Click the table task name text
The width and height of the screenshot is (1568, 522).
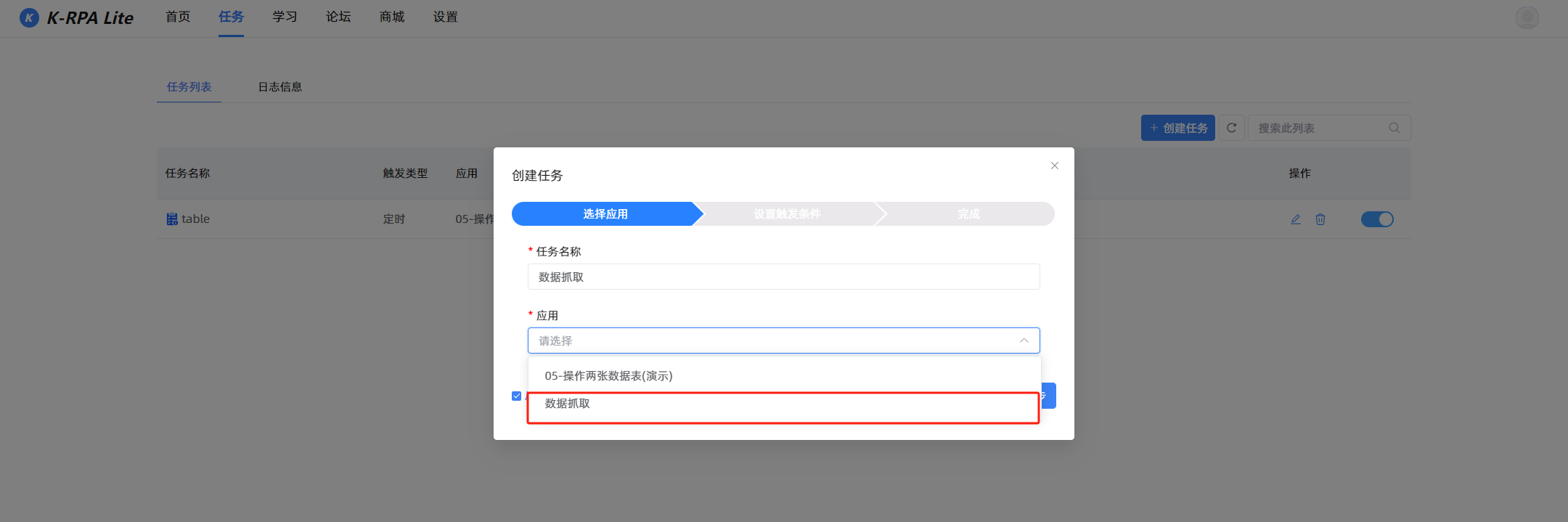tap(195, 219)
